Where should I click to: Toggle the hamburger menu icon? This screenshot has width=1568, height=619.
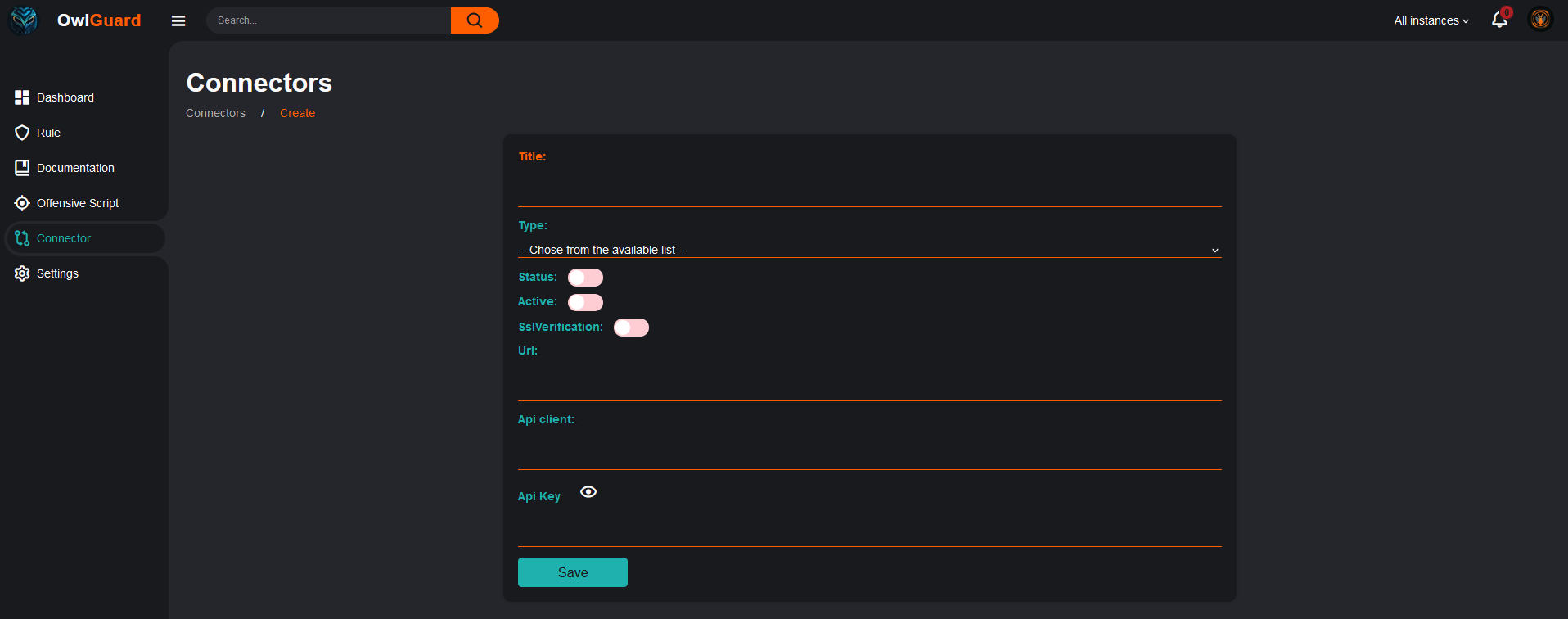click(x=178, y=21)
